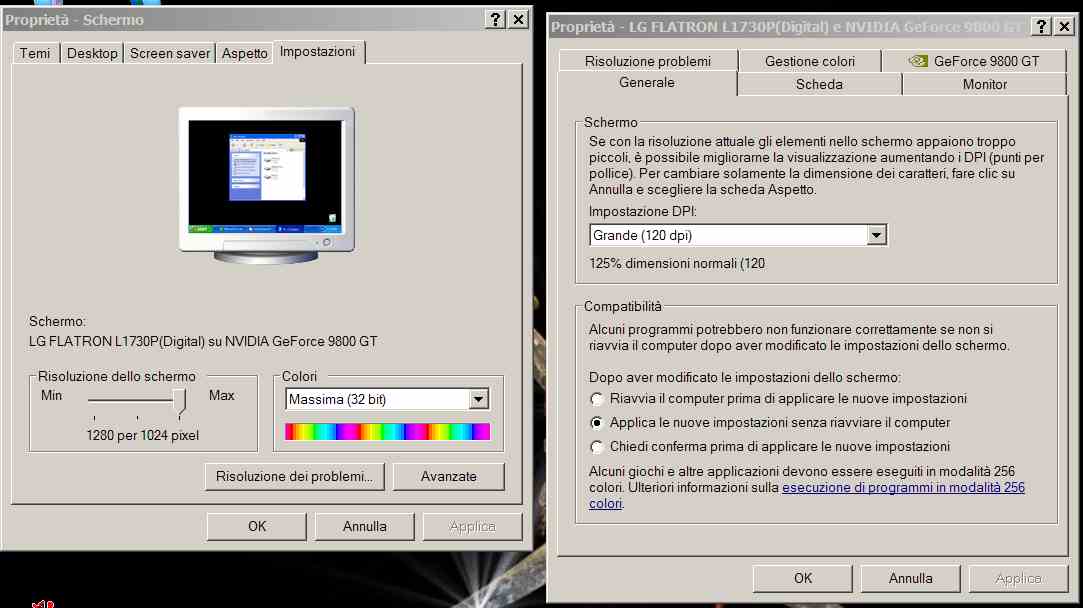
Task: Select the Generale tab
Action: click(x=647, y=83)
